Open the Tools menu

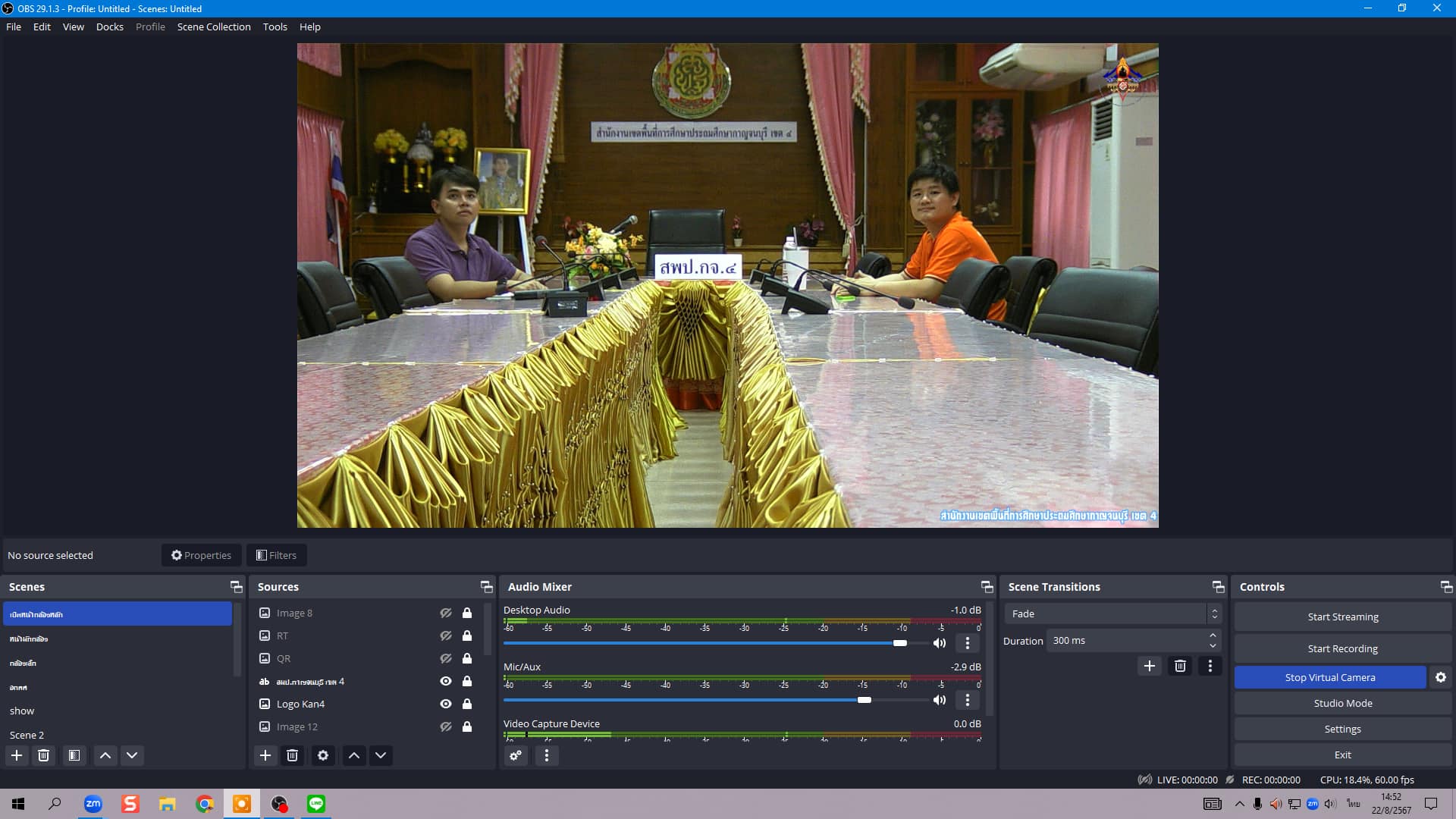pos(274,27)
